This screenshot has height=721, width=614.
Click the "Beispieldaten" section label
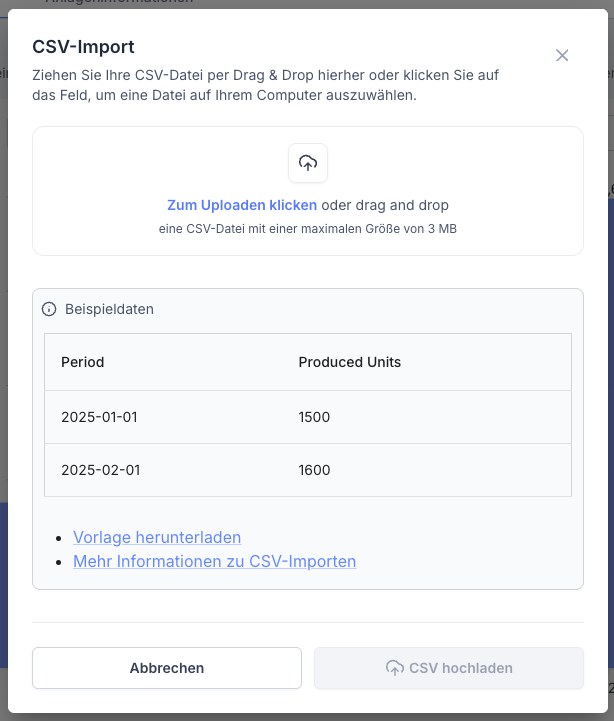109,309
